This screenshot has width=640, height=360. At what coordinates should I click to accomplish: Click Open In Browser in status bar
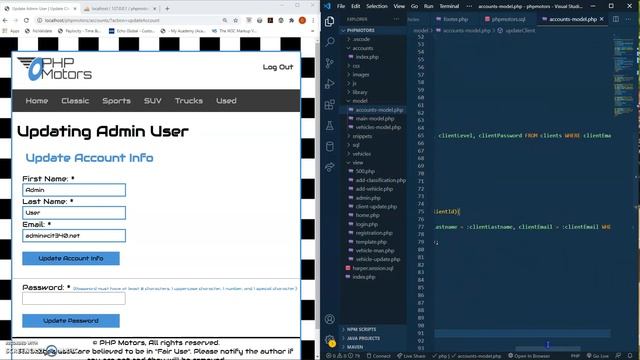click(529, 356)
